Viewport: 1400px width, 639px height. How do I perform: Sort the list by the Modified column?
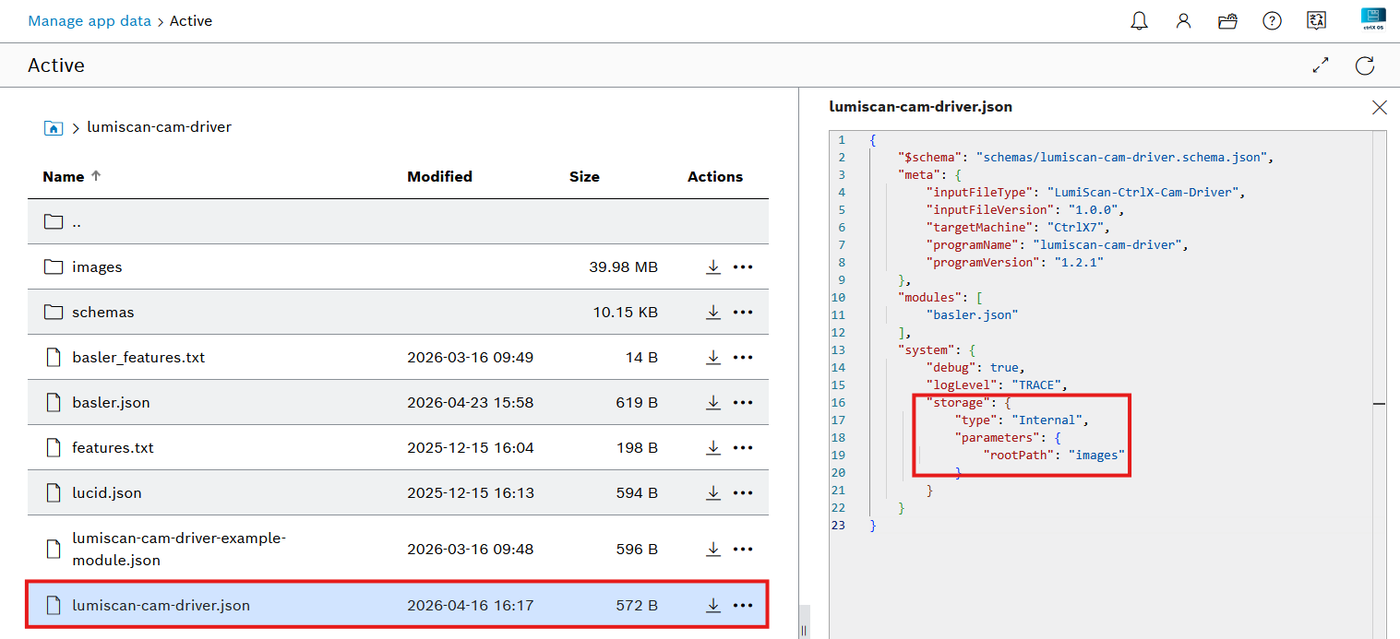click(439, 176)
